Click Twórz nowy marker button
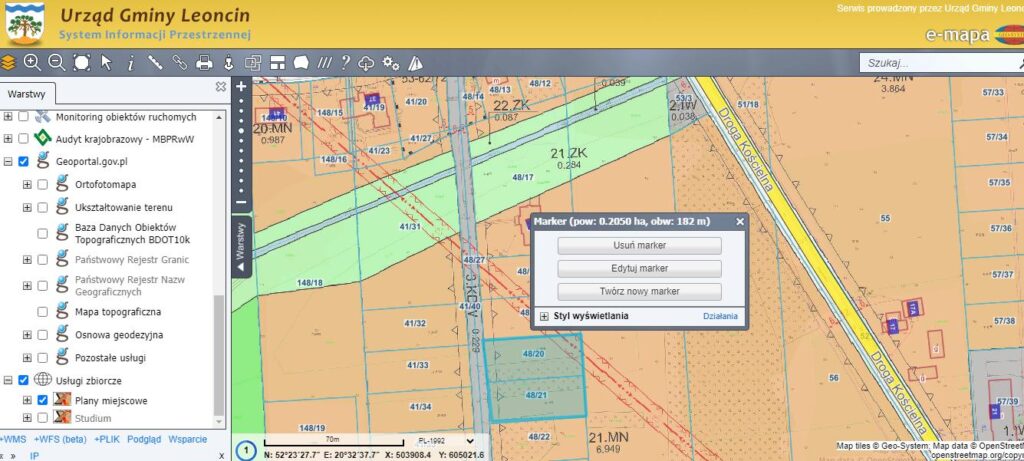This screenshot has height=461, width=1024. click(x=639, y=291)
